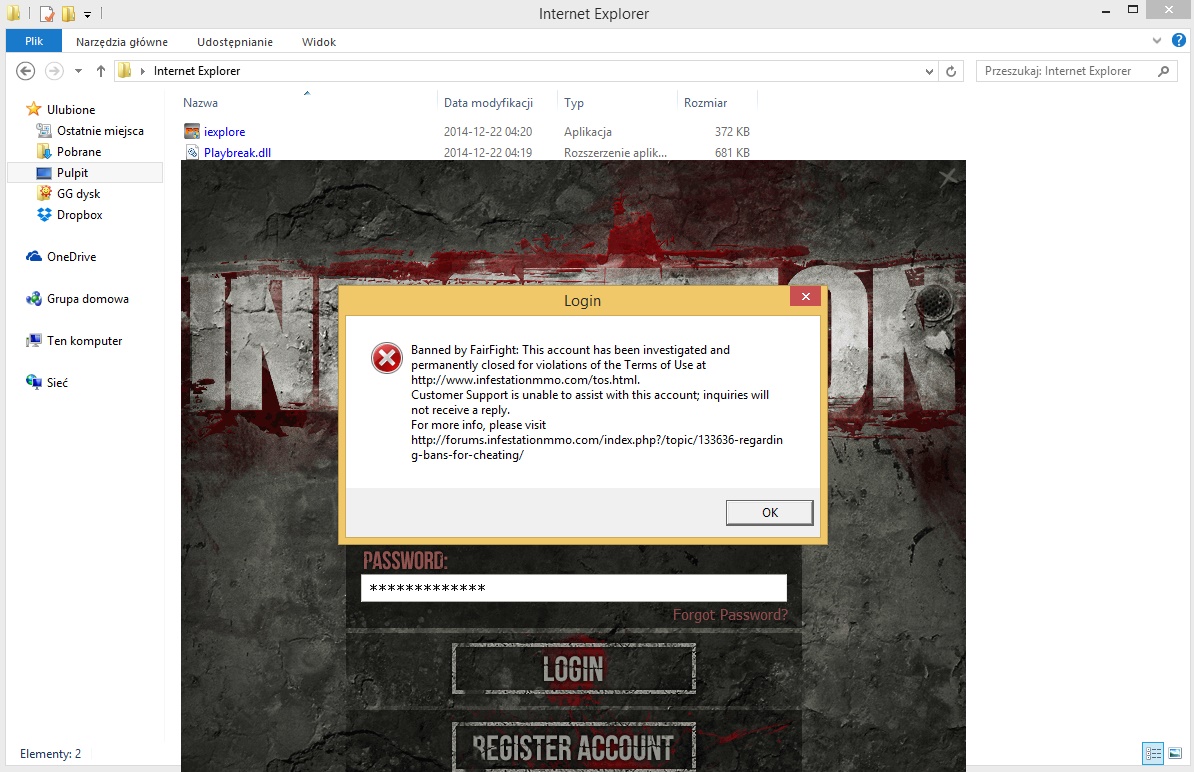The image size is (1194, 772).
Task: Select Ostatnie miejsca in navigation pane
Action: [x=101, y=130]
